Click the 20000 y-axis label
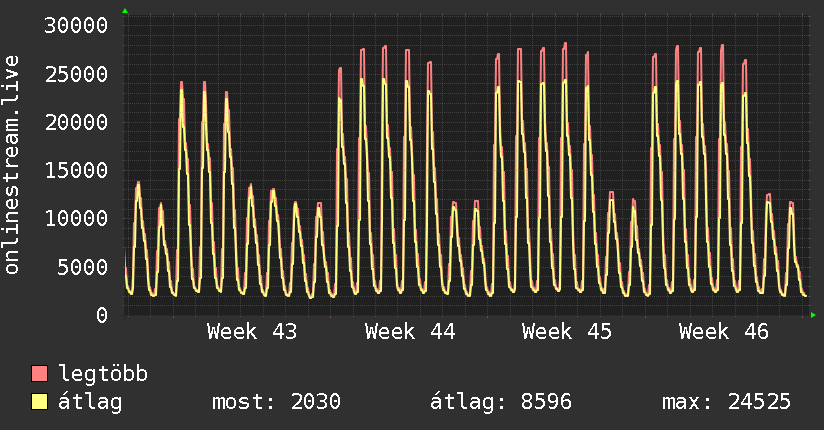The width and height of the screenshot is (824, 430). pos(76,122)
